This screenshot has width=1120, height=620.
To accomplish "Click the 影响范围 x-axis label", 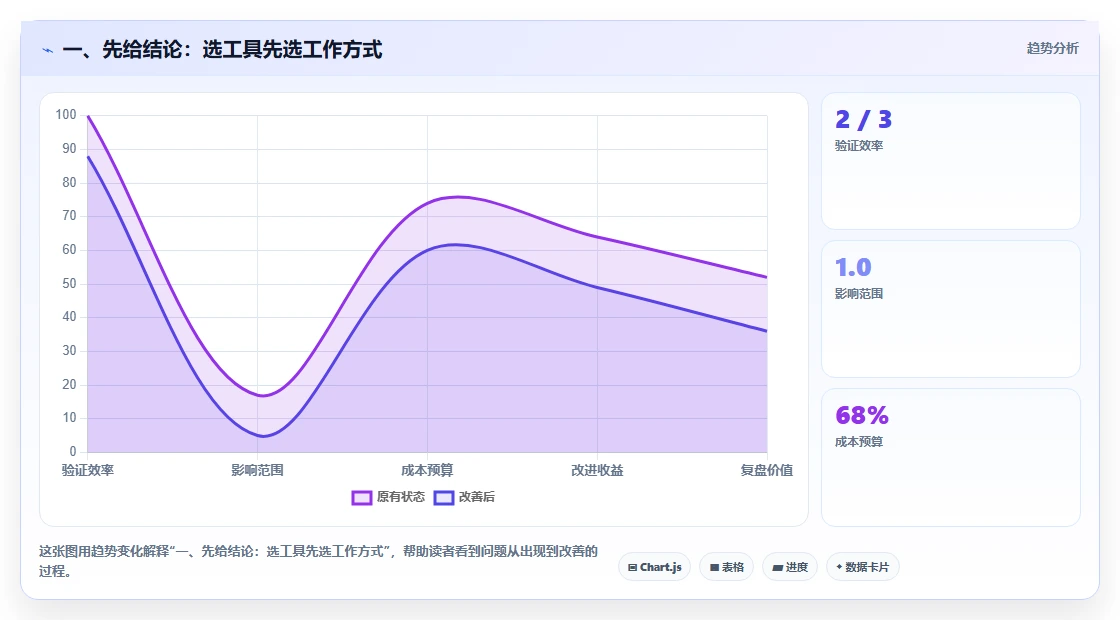I will click(257, 470).
